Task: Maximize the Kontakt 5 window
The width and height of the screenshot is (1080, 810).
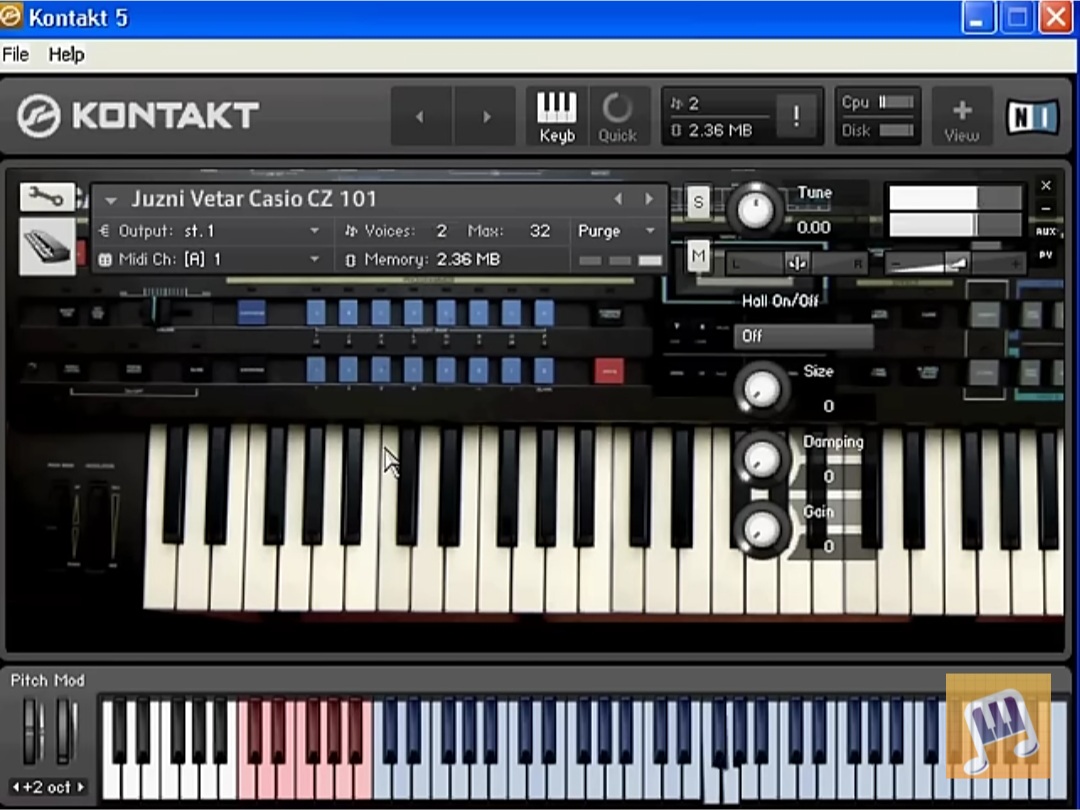Action: click(1017, 18)
